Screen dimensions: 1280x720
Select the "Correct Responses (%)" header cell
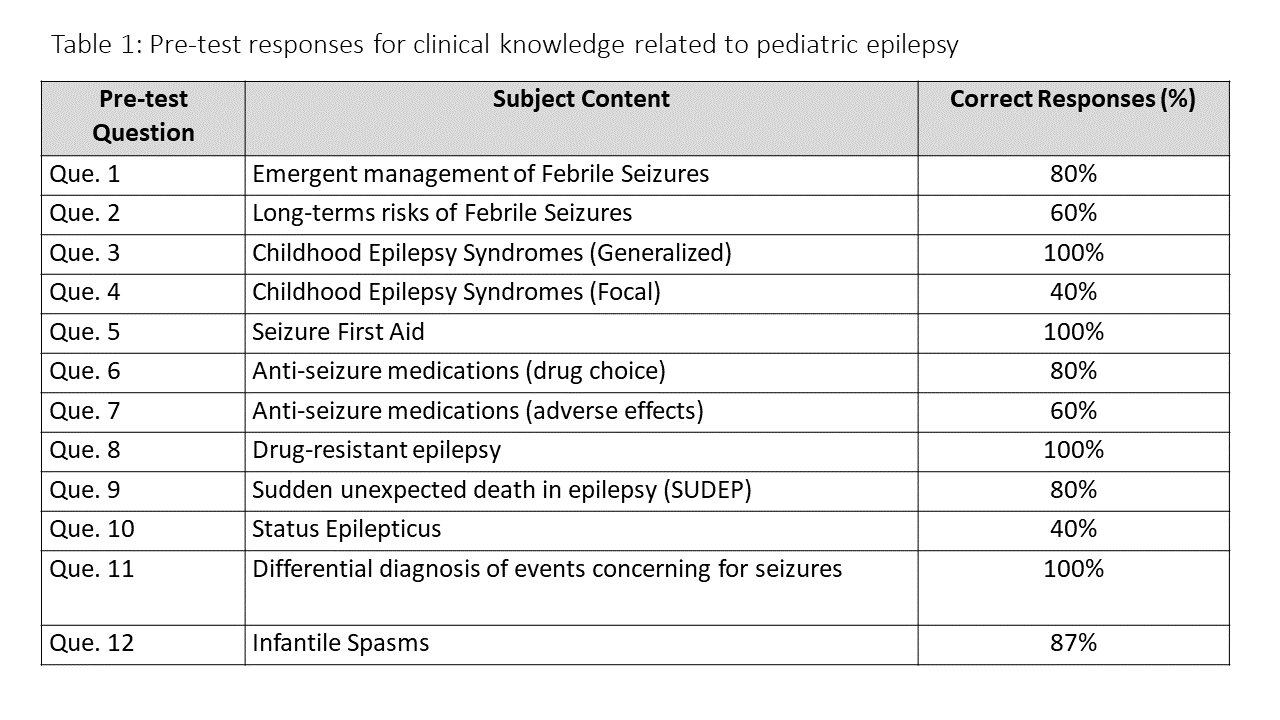(x=1072, y=99)
